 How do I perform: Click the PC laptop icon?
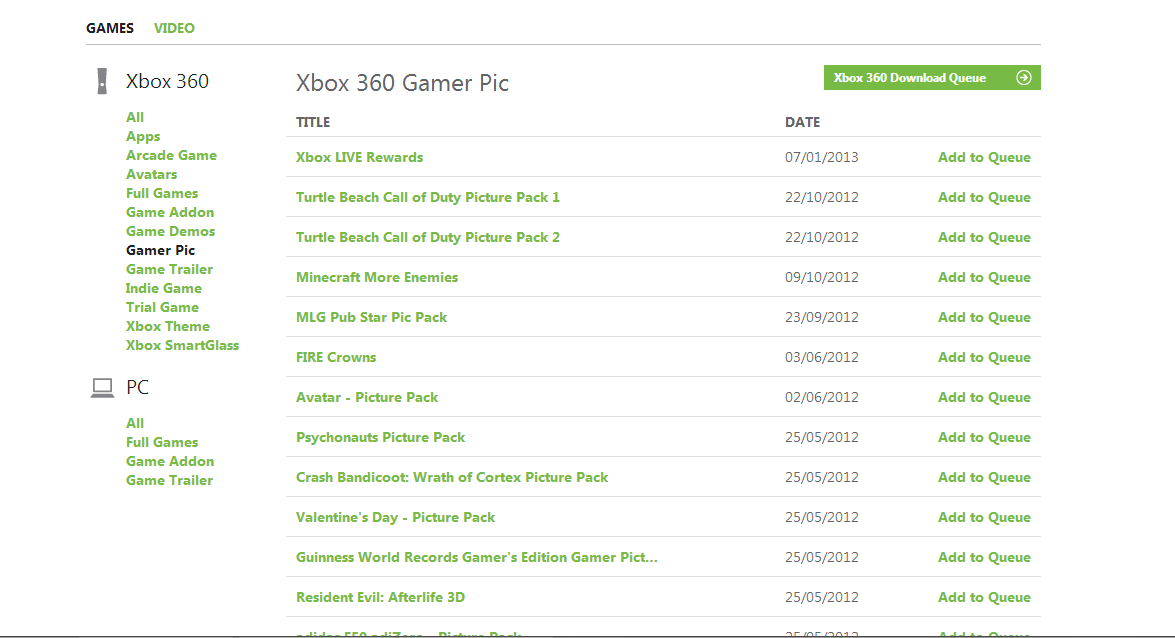click(x=102, y=388)
